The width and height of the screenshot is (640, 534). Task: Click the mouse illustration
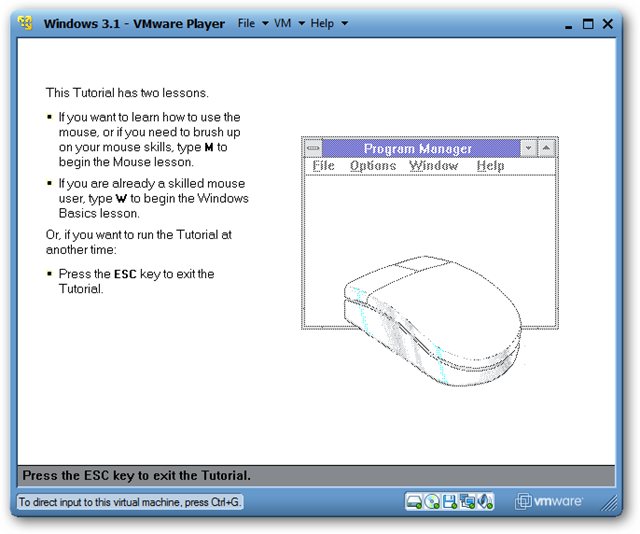433,321
